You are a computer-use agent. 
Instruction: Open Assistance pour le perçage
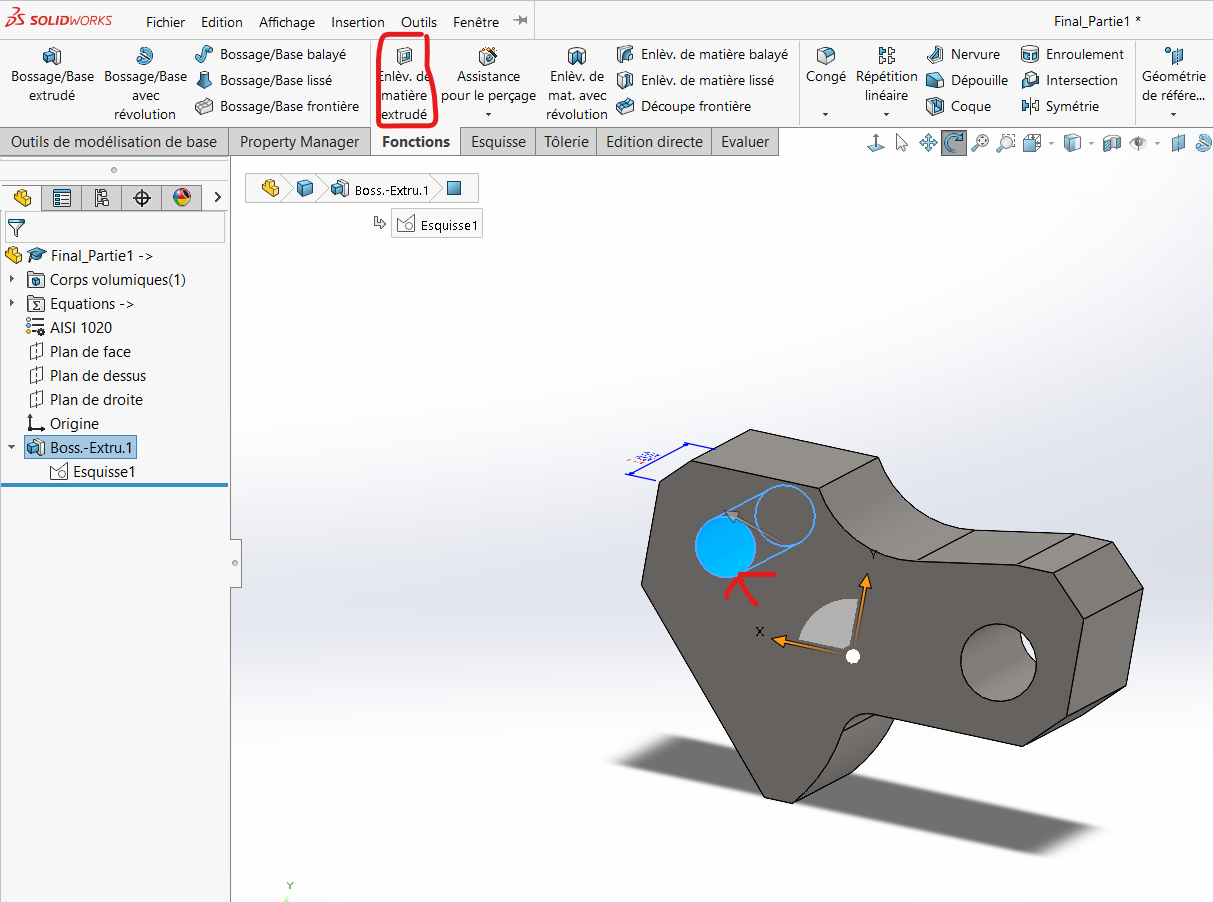coord(488,75)
